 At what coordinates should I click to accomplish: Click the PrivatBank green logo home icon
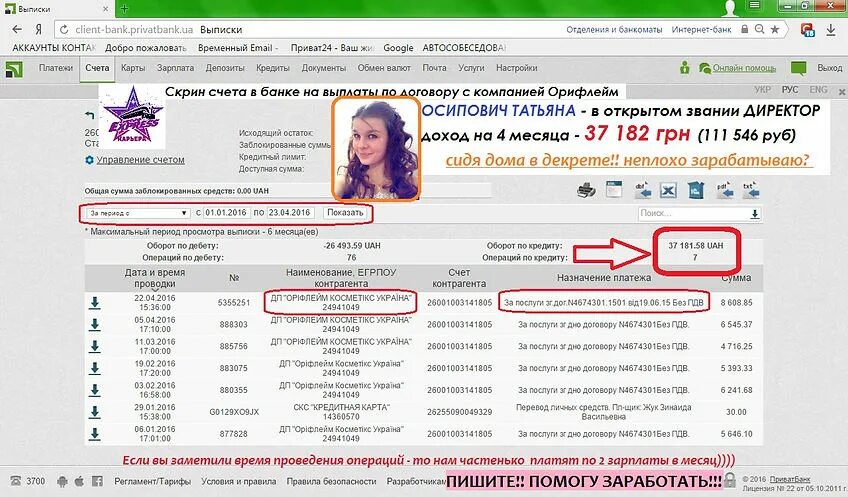pyautogui.click(x=14, y=69)
